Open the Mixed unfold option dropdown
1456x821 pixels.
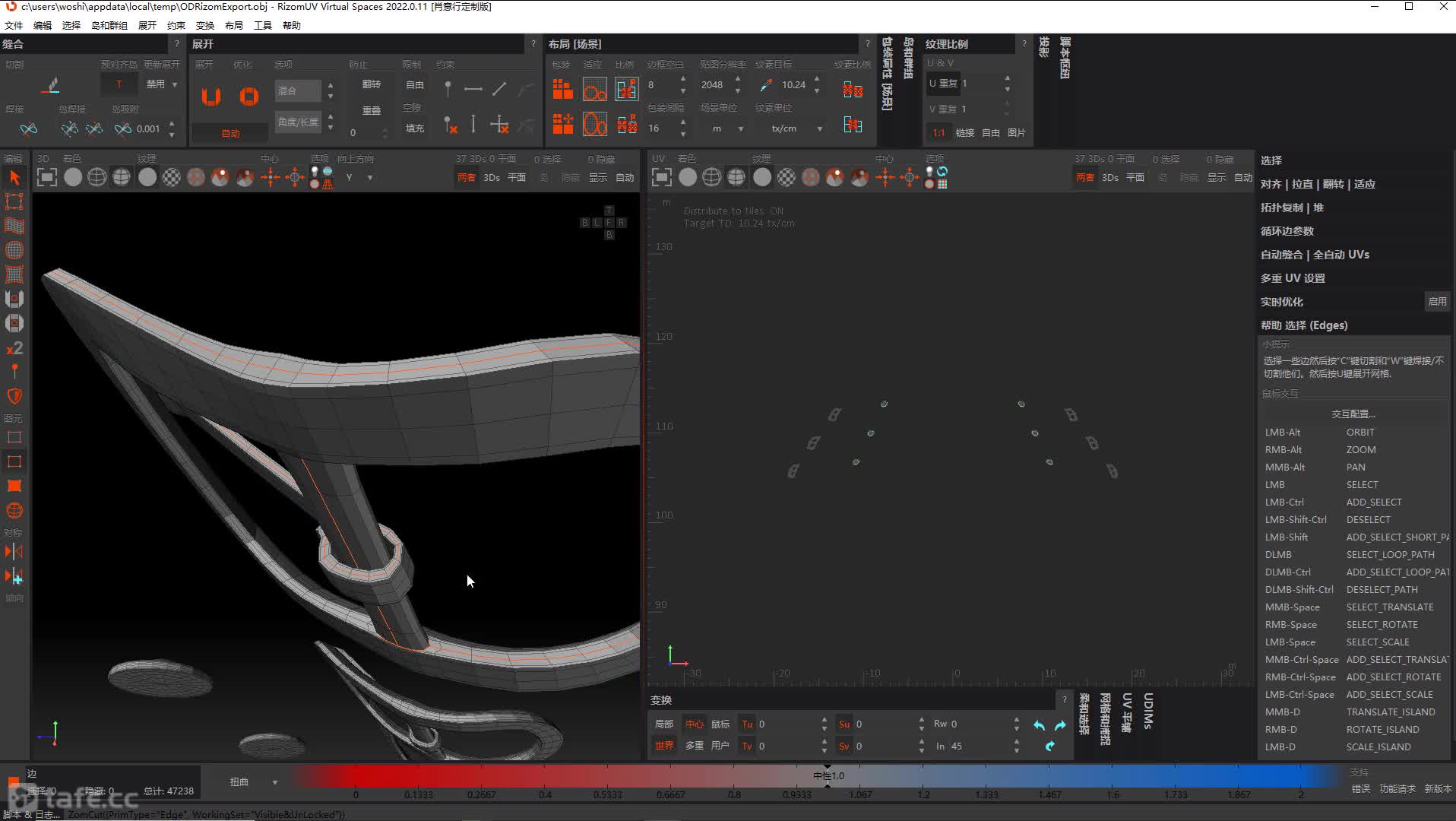click(x=298, y=90)
